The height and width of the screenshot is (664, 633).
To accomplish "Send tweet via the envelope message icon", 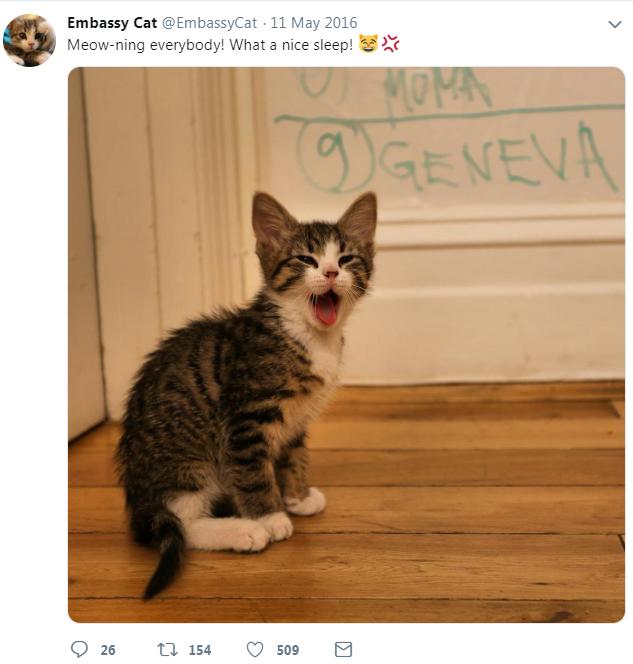I will tap(343, 649).
